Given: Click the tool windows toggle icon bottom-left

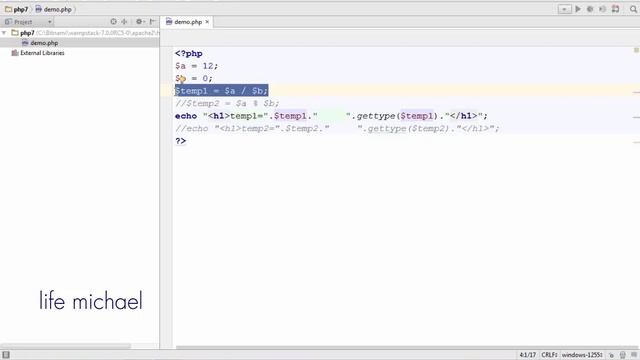Looking at the screenshot, I should click(6, 355).
